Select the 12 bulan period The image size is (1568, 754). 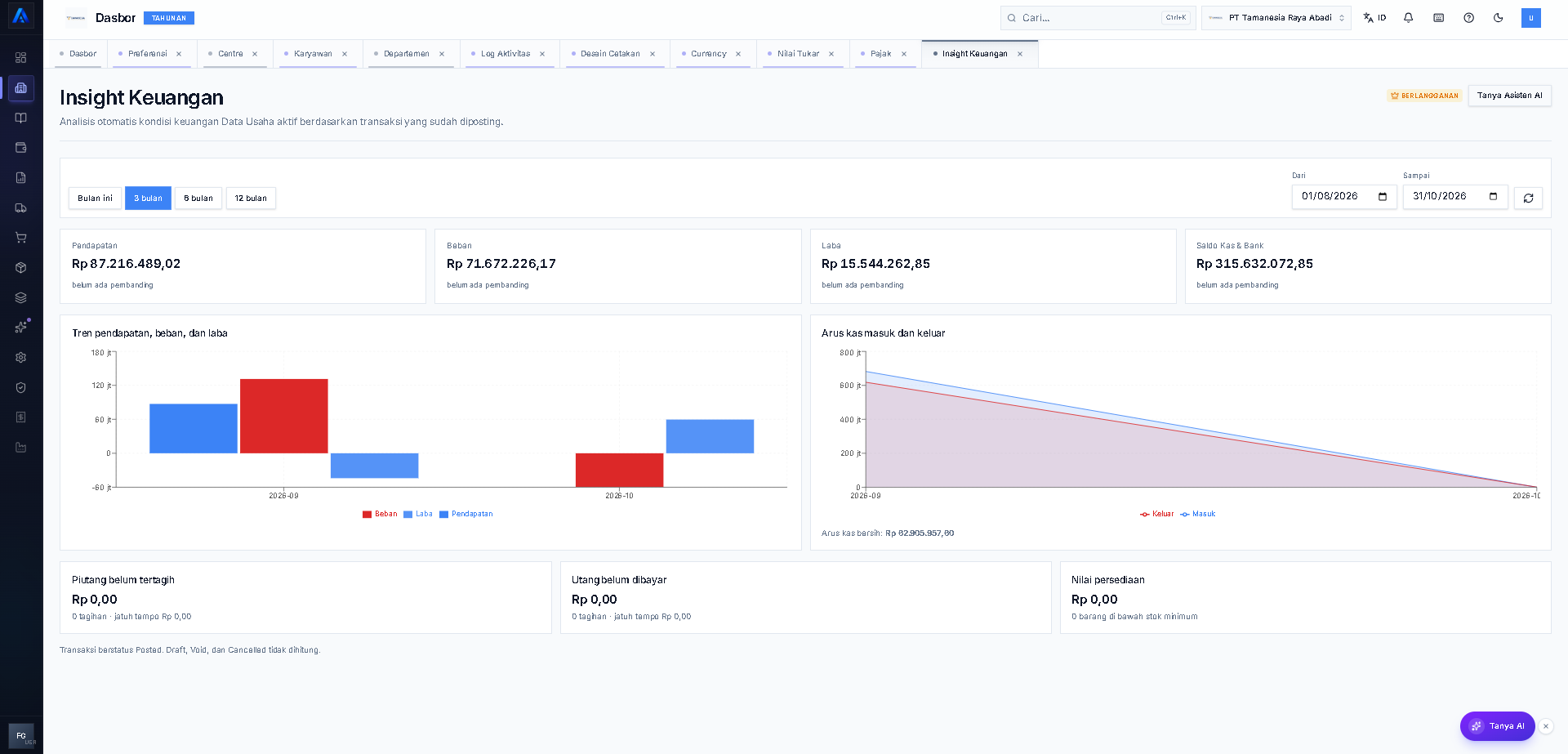(x=251, y=199)
